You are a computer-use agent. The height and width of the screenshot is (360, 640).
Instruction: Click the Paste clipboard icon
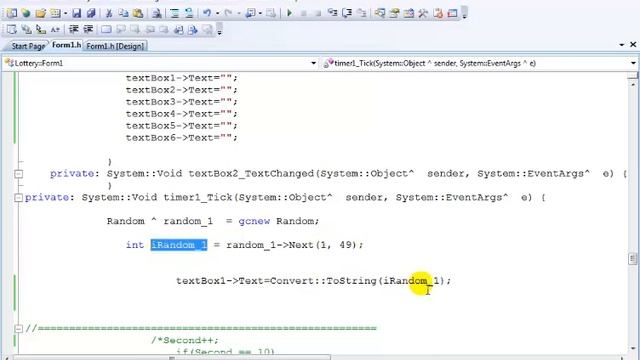138,13
